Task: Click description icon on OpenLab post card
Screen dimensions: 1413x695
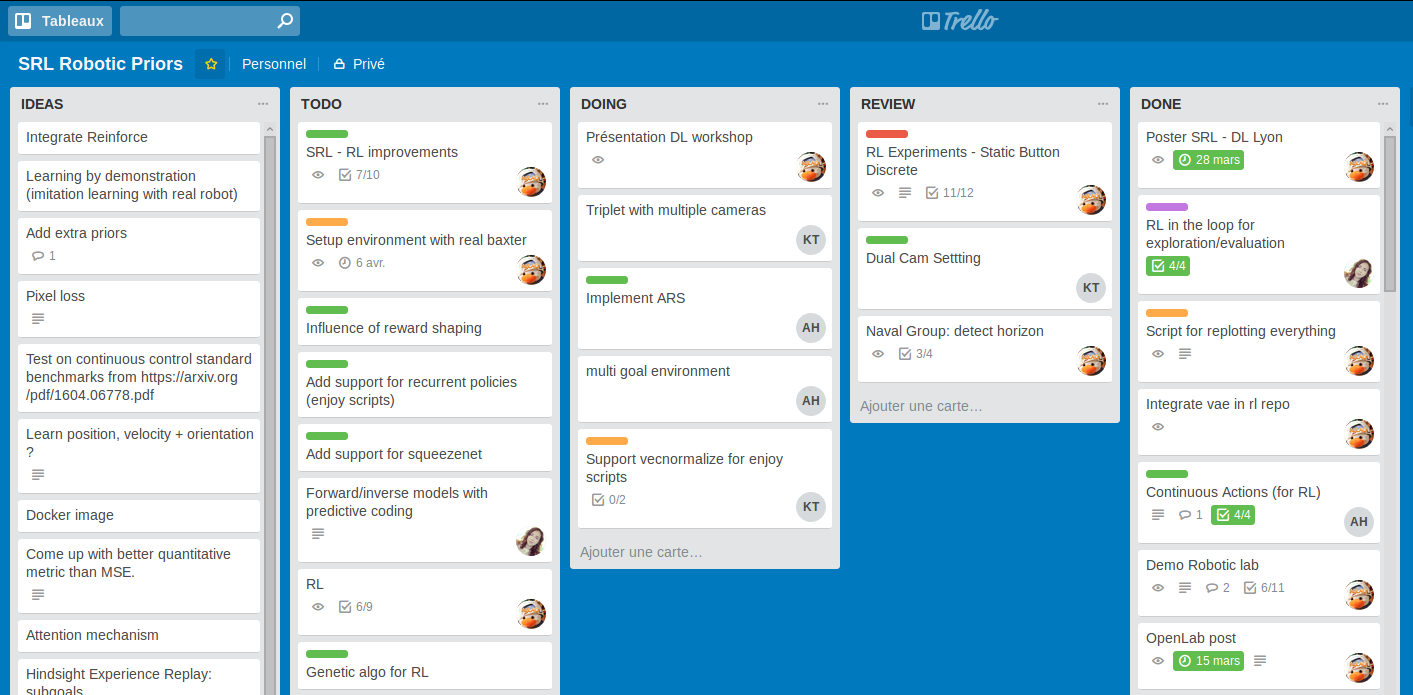Action: [1260, 661]
